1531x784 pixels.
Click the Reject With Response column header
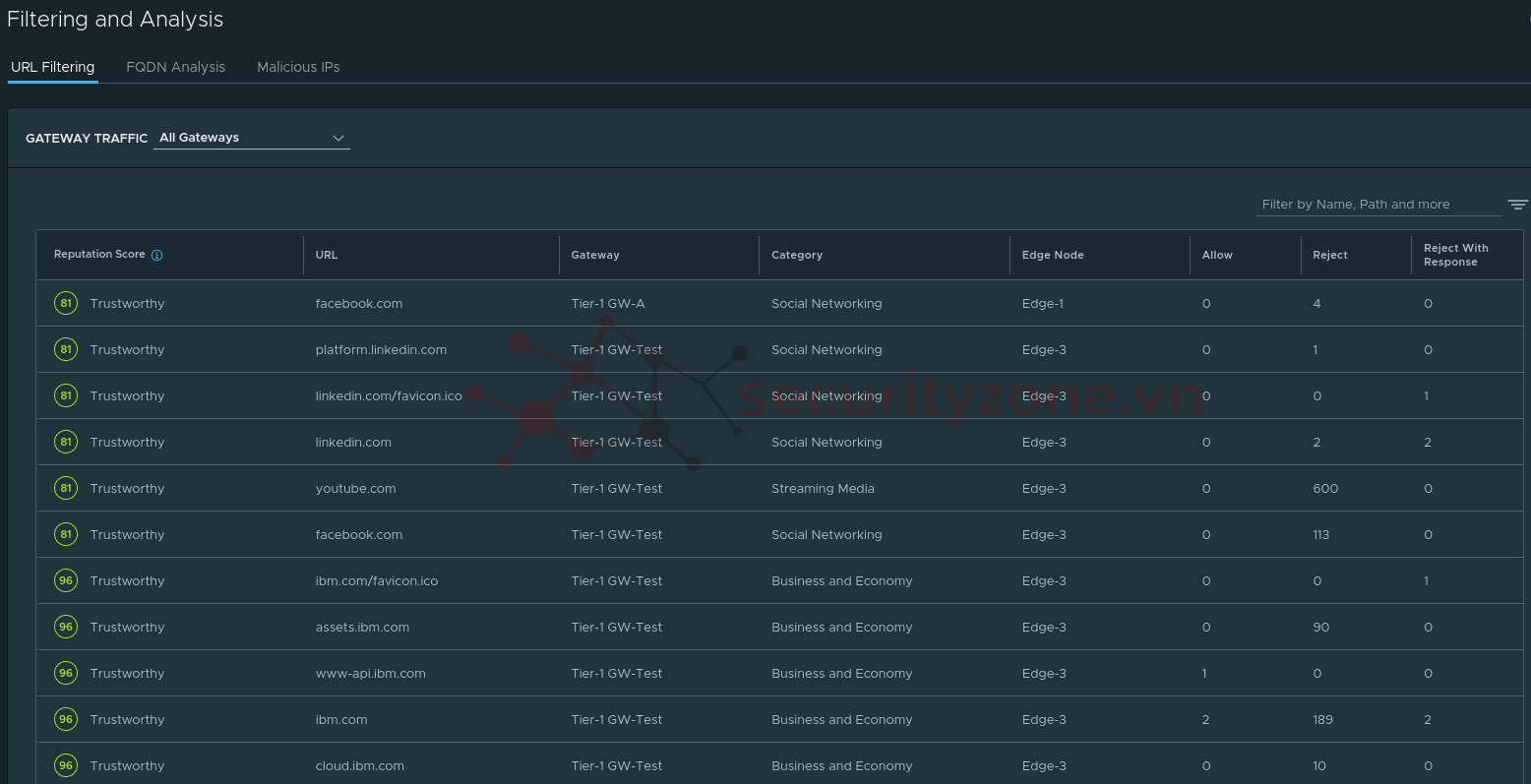(1455, 255)
